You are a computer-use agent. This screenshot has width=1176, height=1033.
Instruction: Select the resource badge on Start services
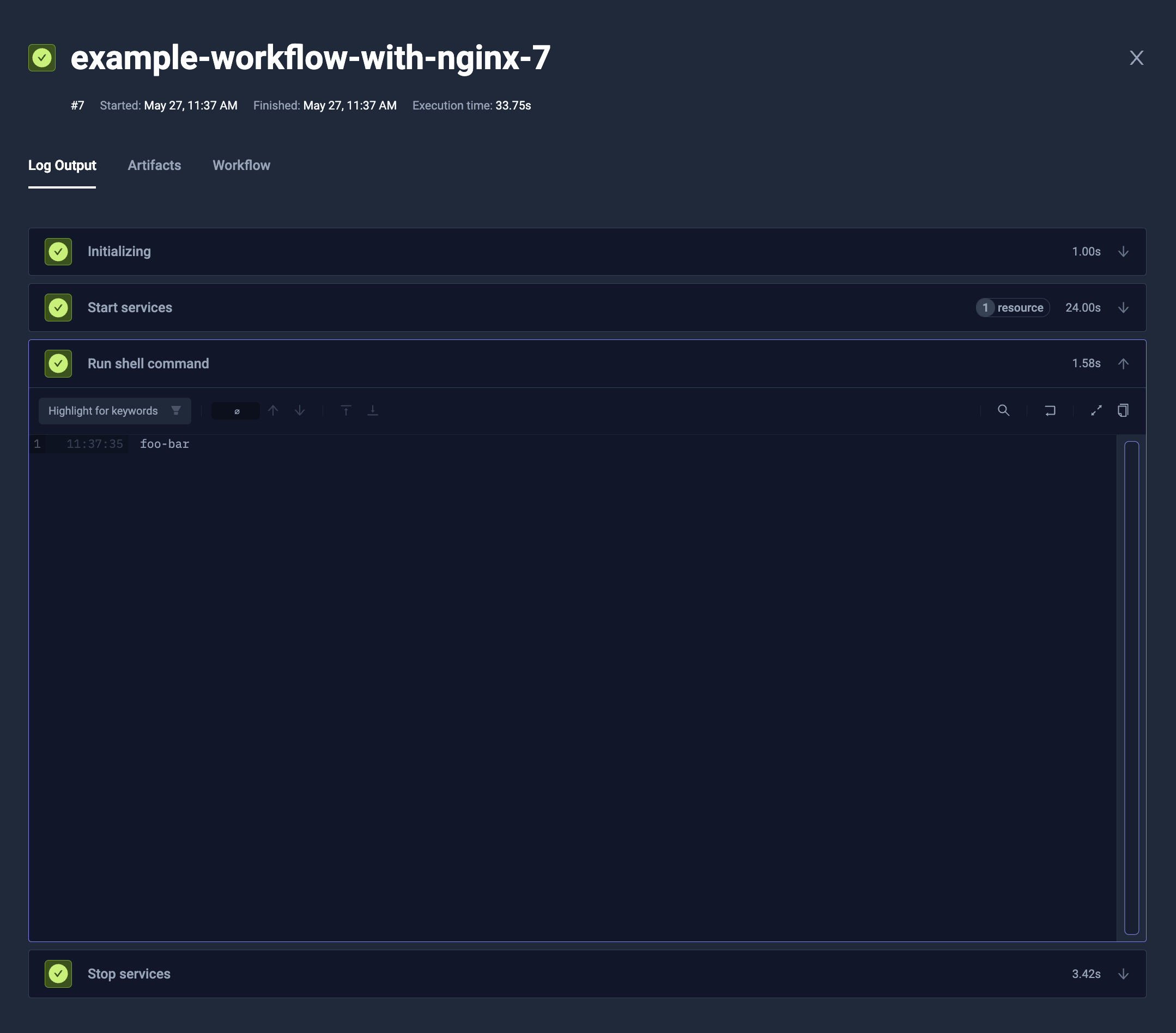coord(1013,308)
